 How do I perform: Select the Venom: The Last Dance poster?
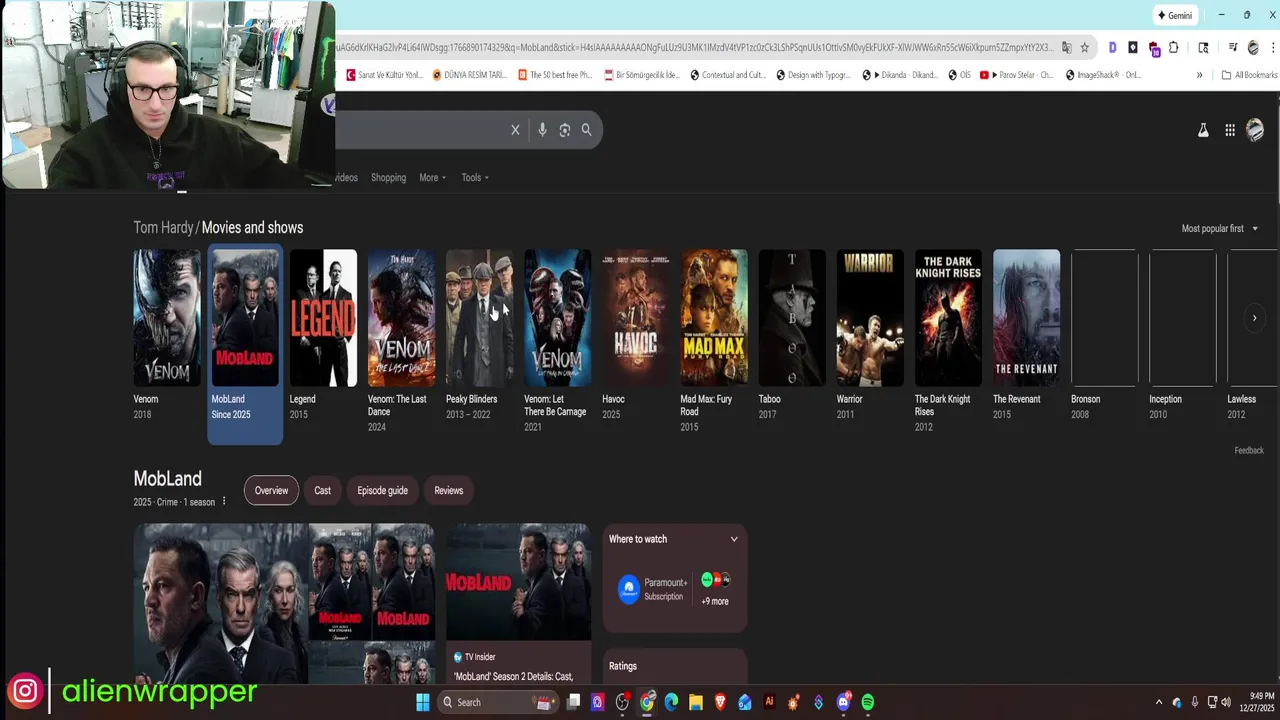click(x=401, y=318)
